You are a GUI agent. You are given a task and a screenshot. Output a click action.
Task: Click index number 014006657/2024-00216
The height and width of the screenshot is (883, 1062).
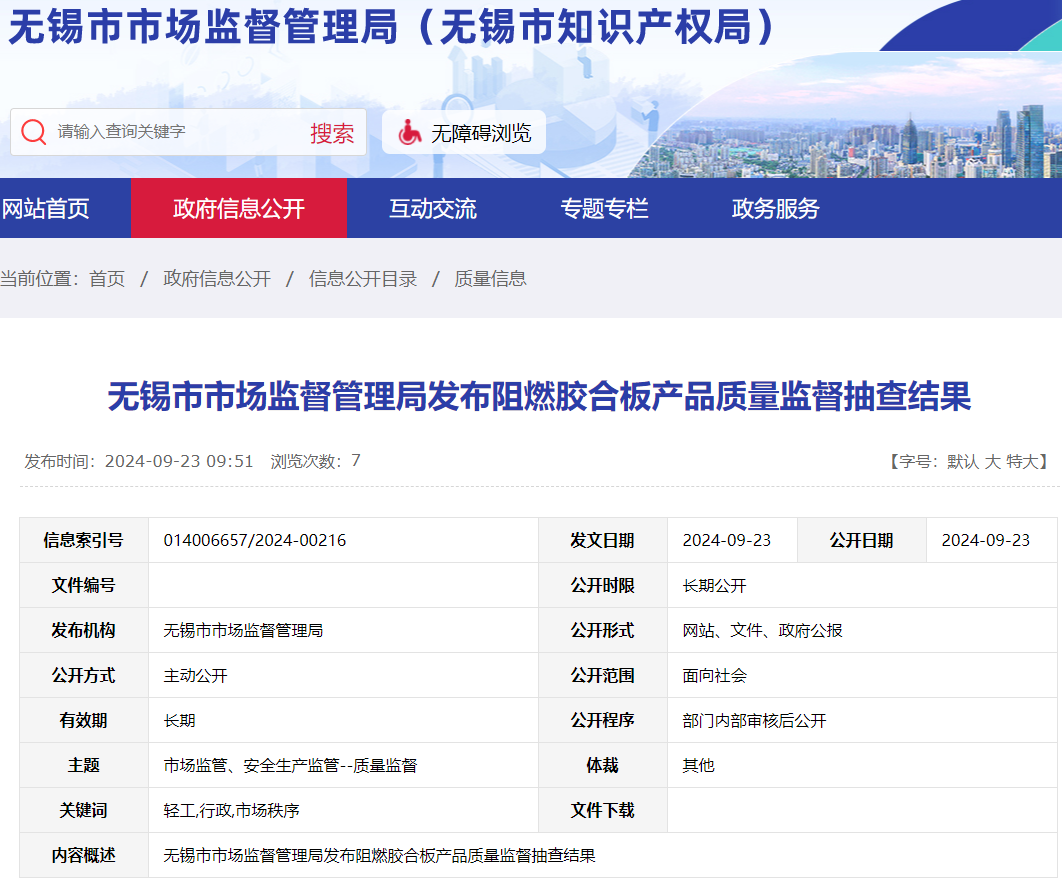tap(255, 540)
